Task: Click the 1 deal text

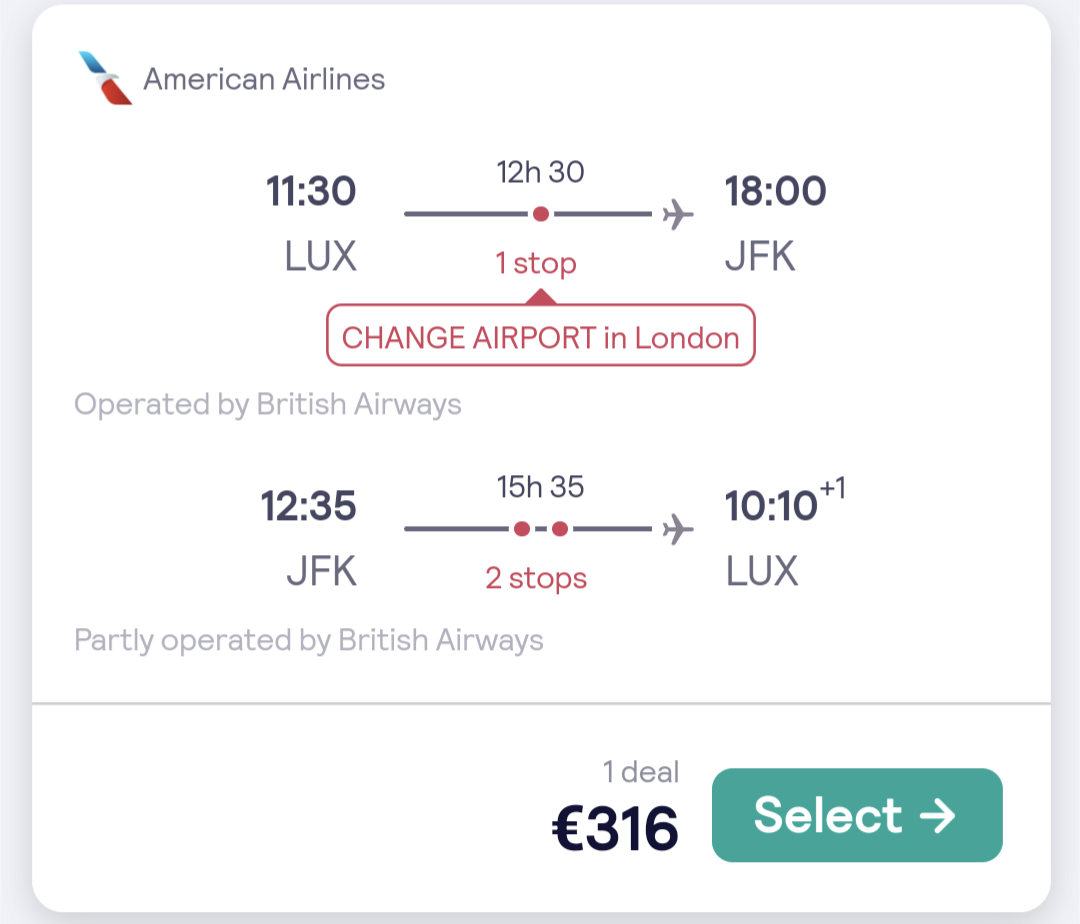Action: 641,772
